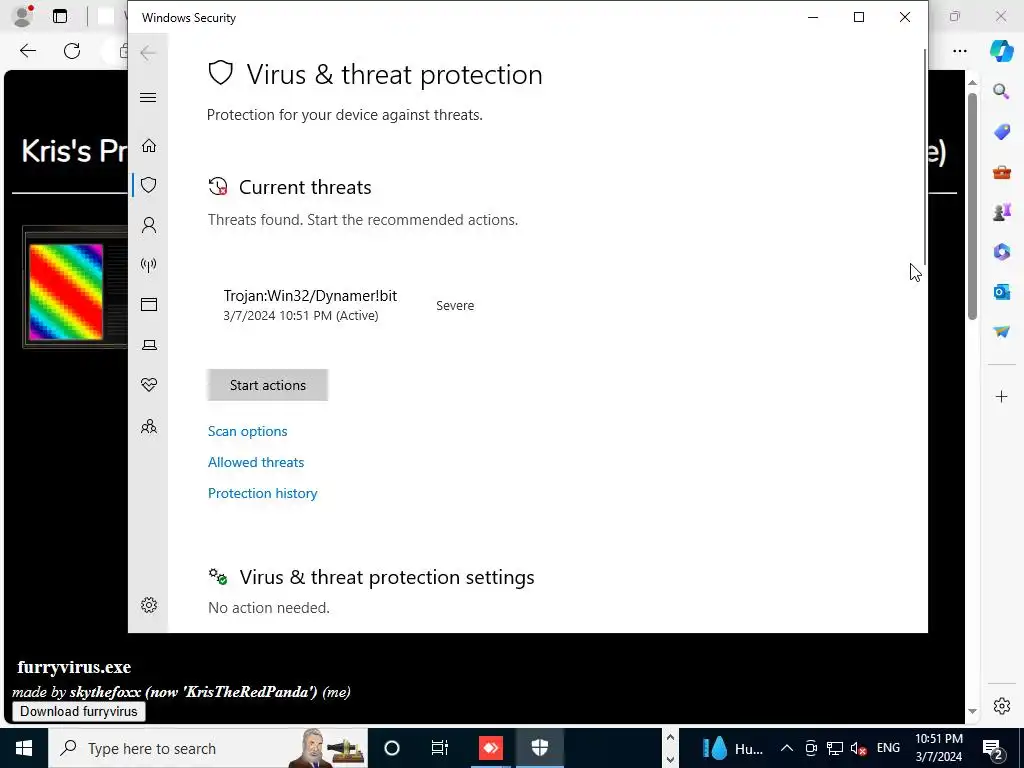The height and width of the screenshot is (768, 1024).
Task: Open the Allowed threats link
Action: click(x=256, y=462)
